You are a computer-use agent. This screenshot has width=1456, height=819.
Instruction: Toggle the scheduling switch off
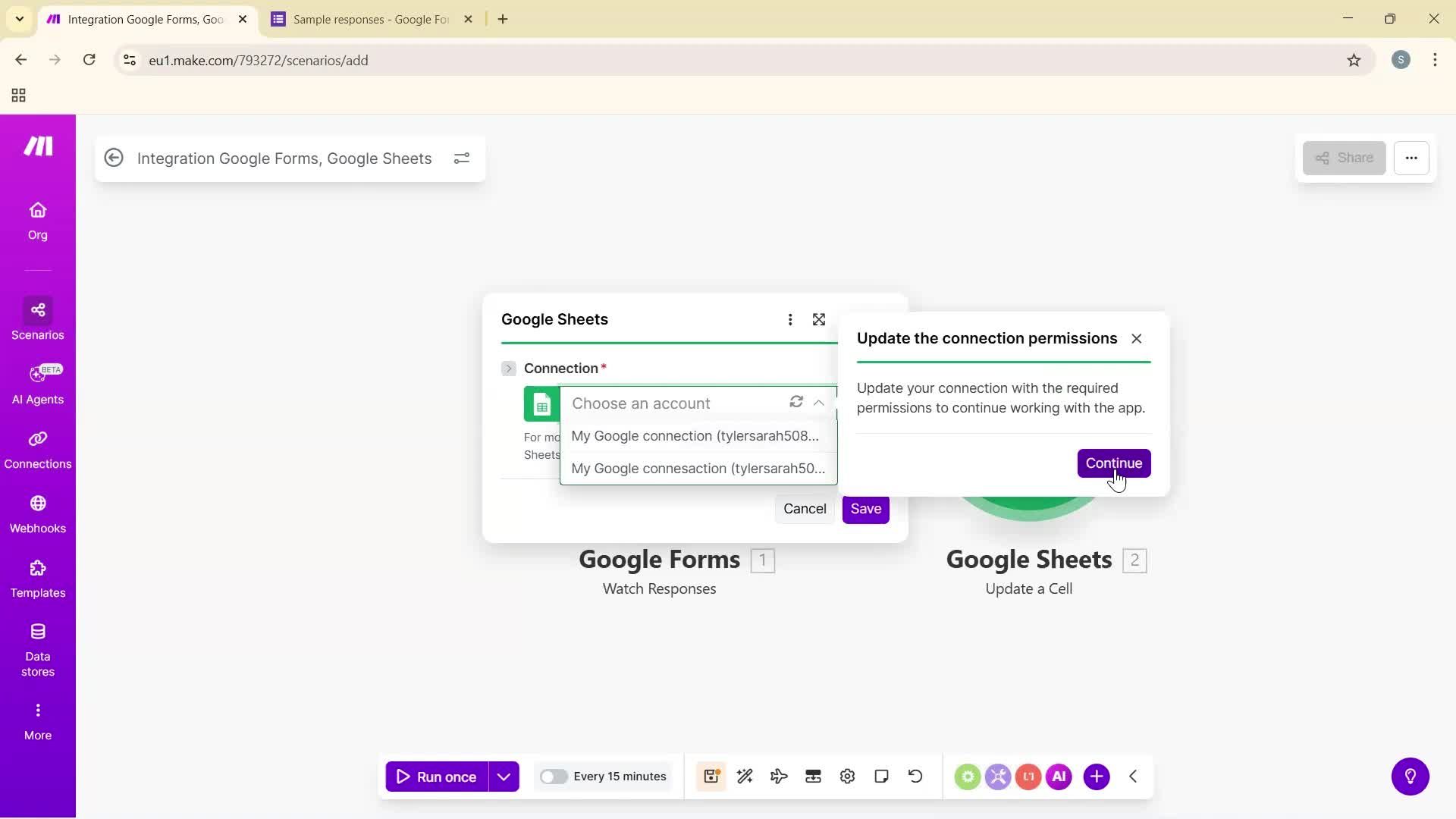(554, 776)
